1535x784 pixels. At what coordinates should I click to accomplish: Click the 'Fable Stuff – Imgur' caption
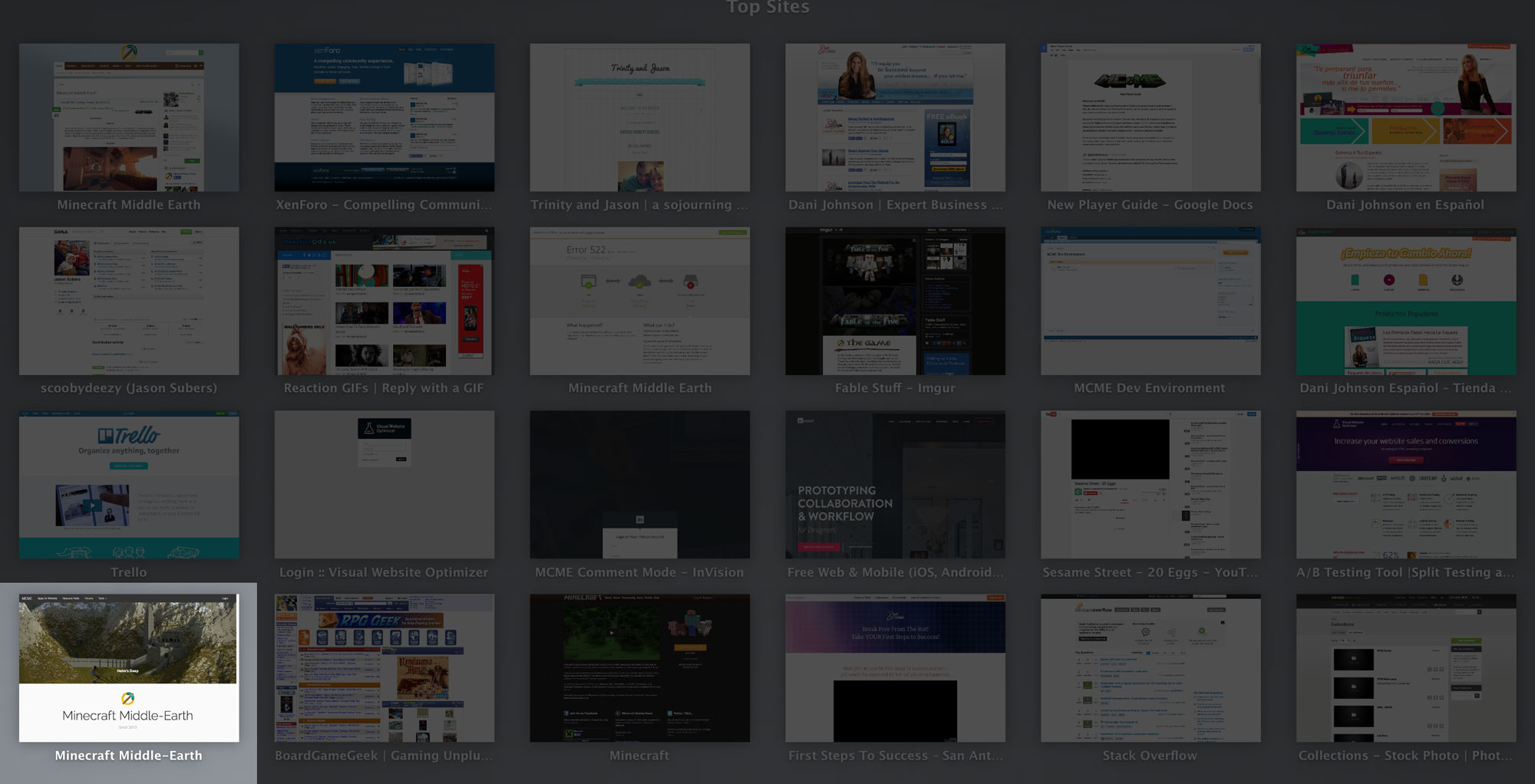(x=896, y=388)
